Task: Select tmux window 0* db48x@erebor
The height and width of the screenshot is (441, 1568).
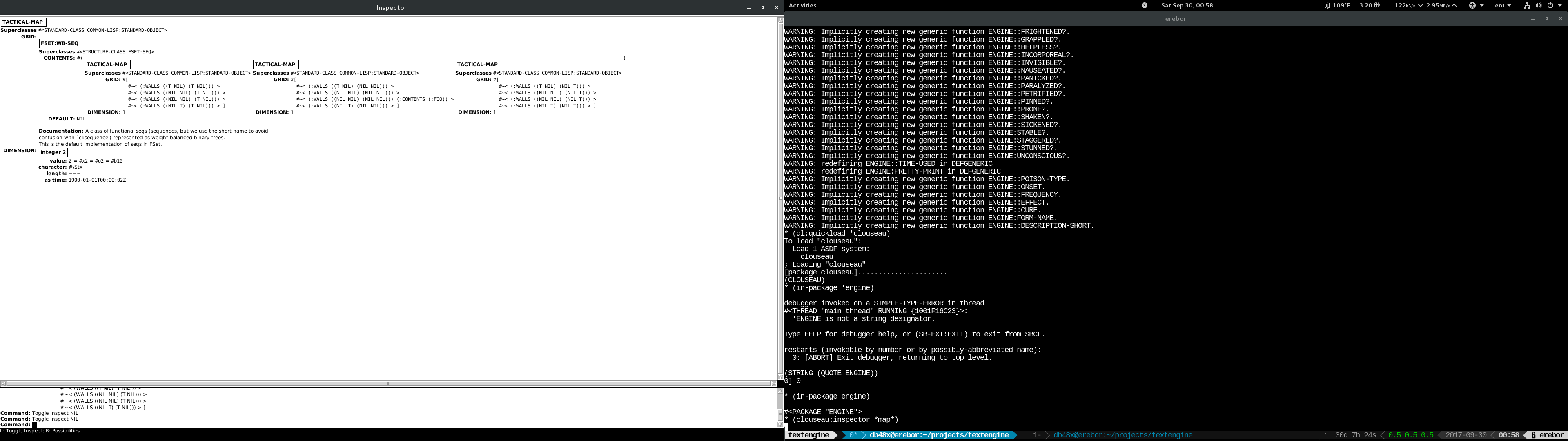Action: tap(929, 435)
